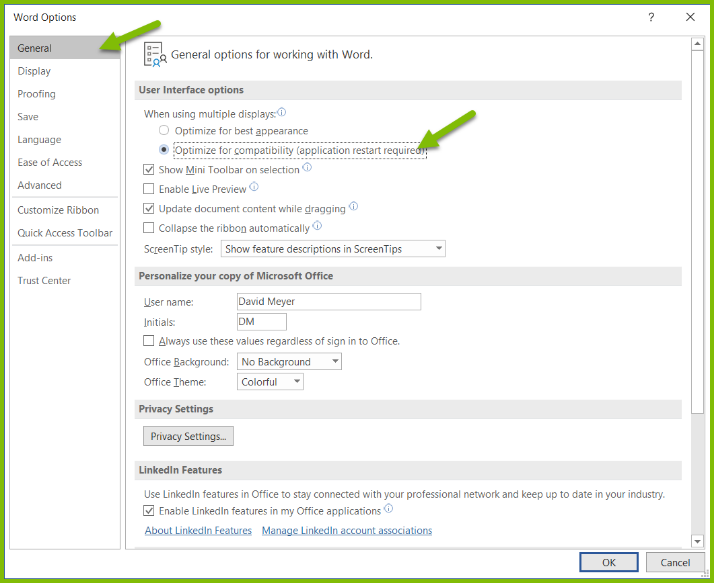
Task: Go to the Save category
Action: pos(65,117)
